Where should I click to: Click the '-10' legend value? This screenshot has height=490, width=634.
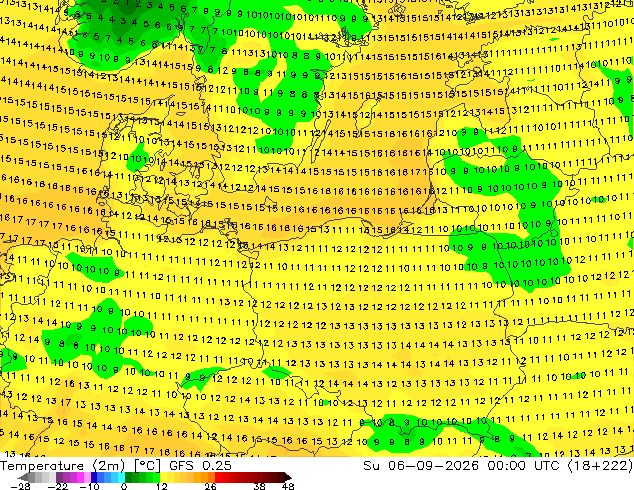pos(90,486)
